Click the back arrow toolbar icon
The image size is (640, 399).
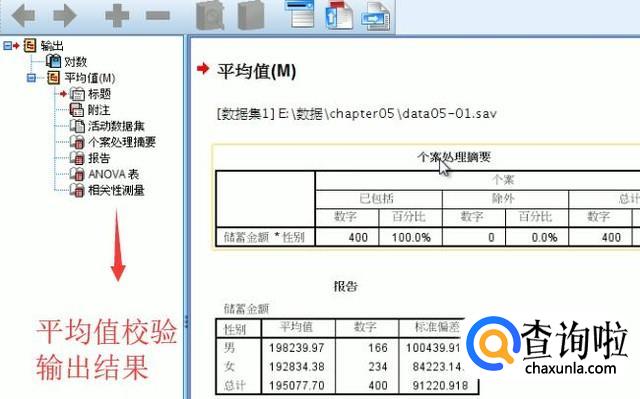[x=24, y=16]
